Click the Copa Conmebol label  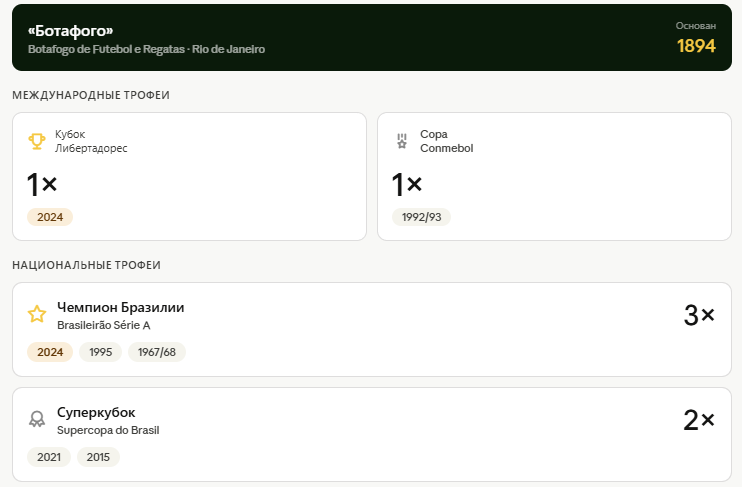click(x=446, y=141)
